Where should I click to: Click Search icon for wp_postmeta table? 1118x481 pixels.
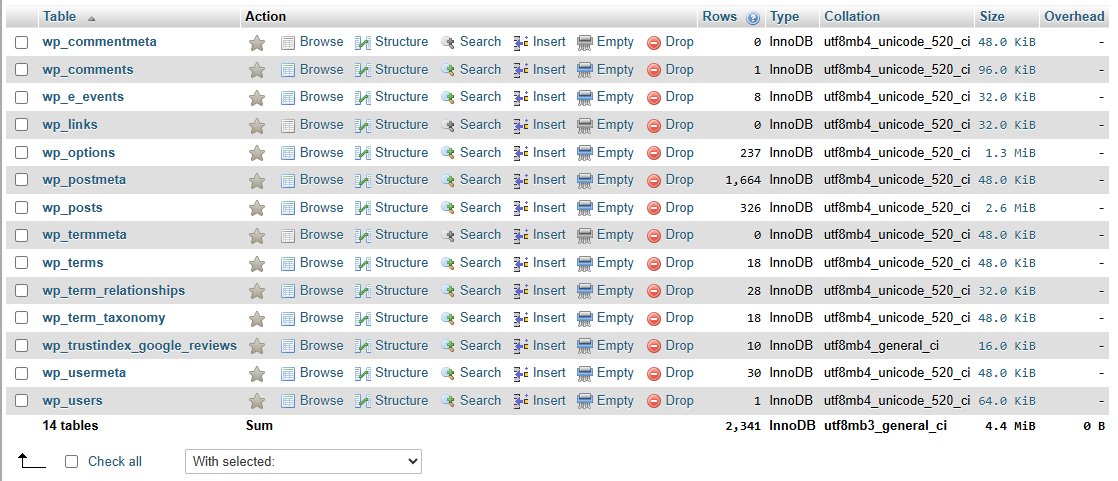pyautogui.click(x=448, y=181)
